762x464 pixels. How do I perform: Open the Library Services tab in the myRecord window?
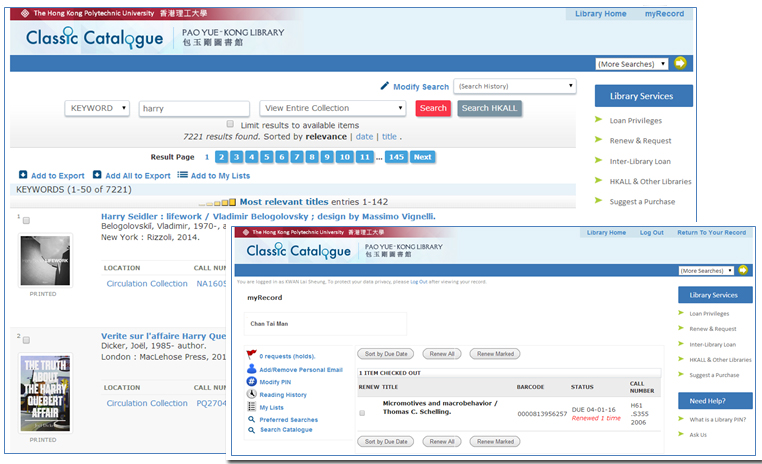pos(715,295)
